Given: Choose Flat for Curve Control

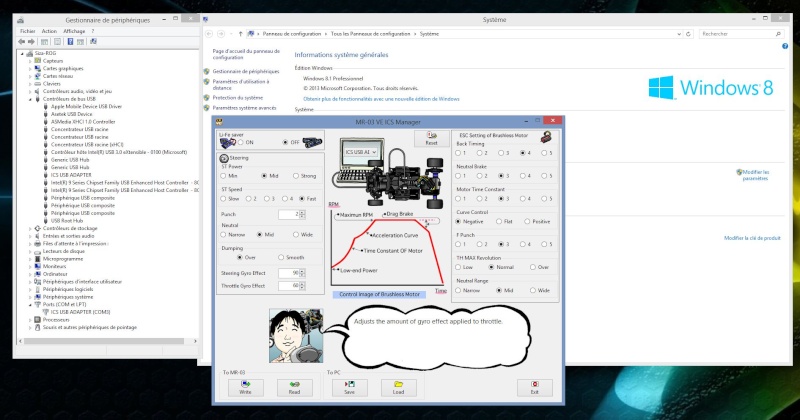Looking at the screenshot, I should tap(499, 221).
